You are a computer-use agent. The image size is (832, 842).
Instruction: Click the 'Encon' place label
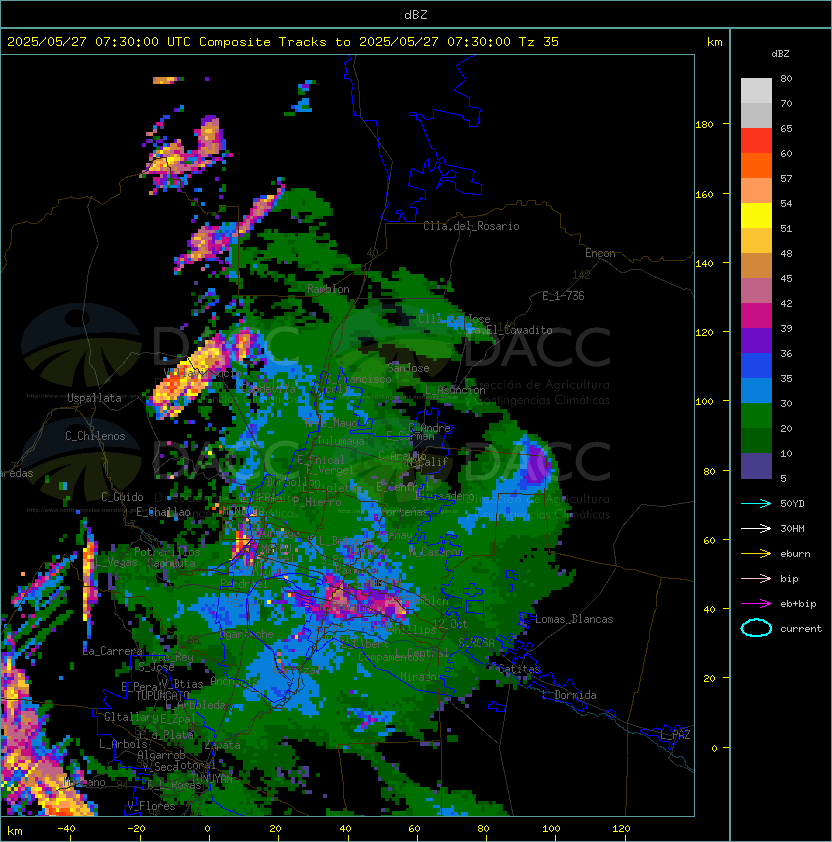tap(600, 253)
